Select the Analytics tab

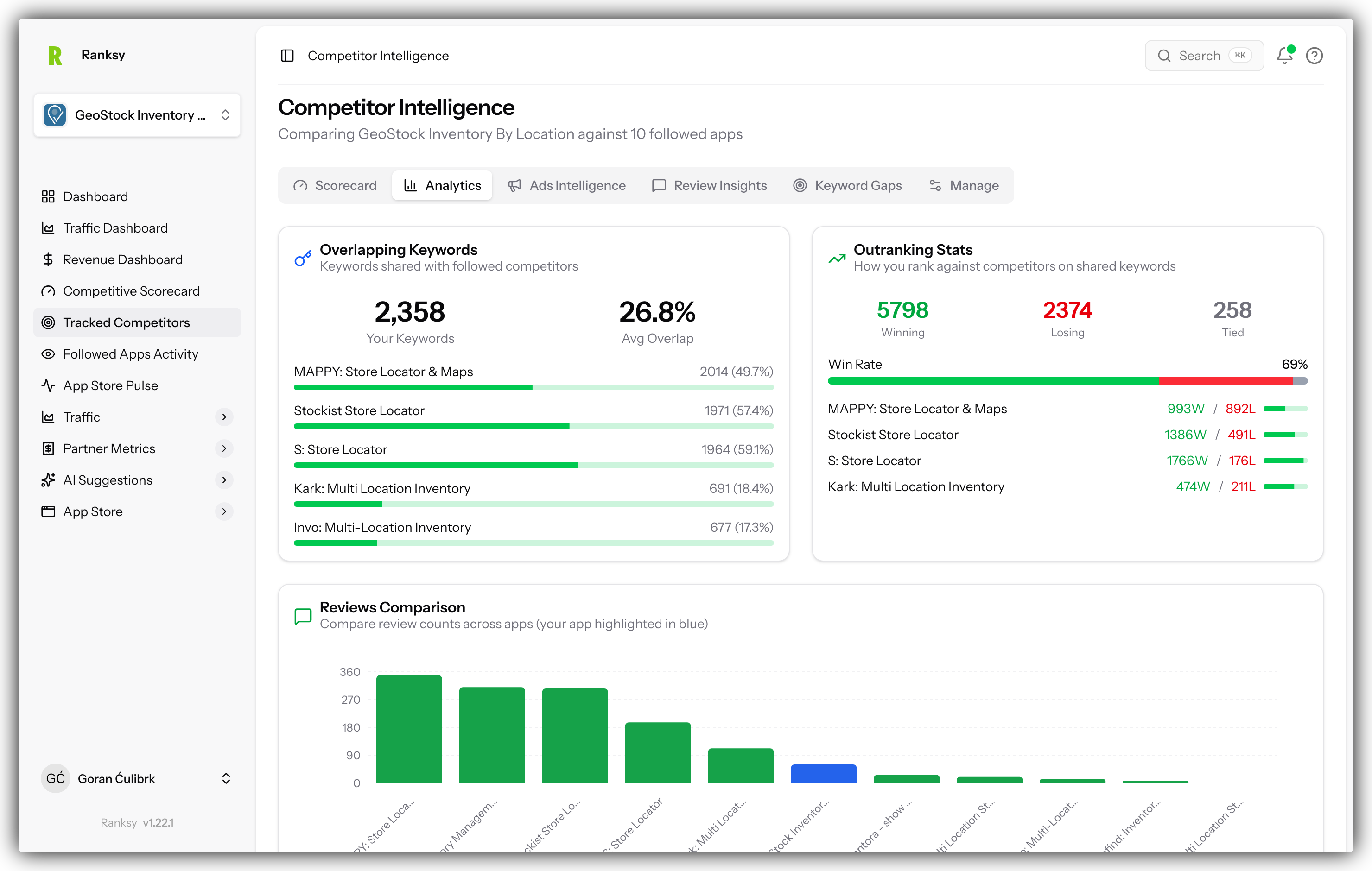[x=442, y=185]
